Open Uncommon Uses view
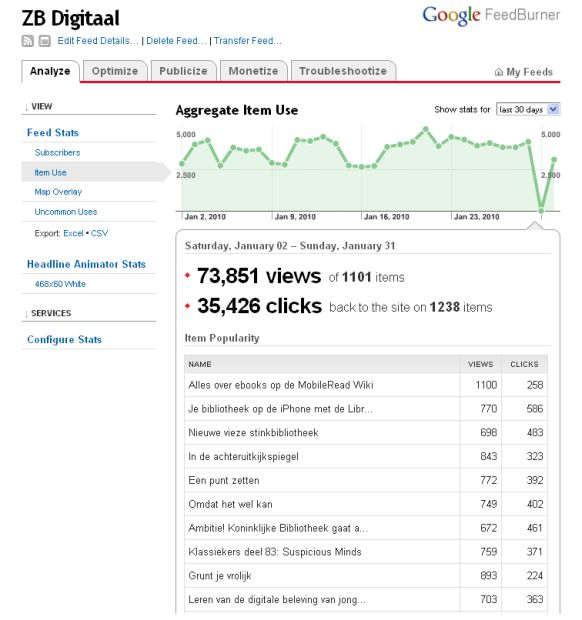The image size is (582, 620). click(x=66, y=212)
